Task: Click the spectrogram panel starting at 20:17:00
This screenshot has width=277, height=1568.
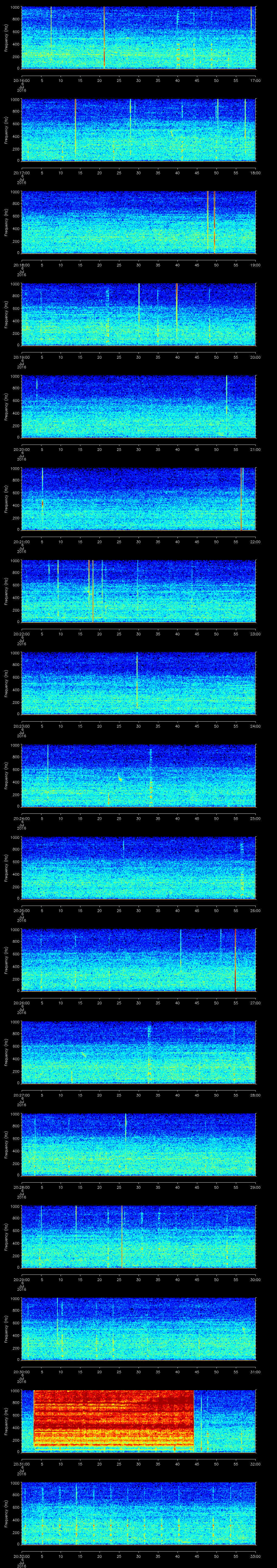Action: pyautogui.click(x=139, y=130)
